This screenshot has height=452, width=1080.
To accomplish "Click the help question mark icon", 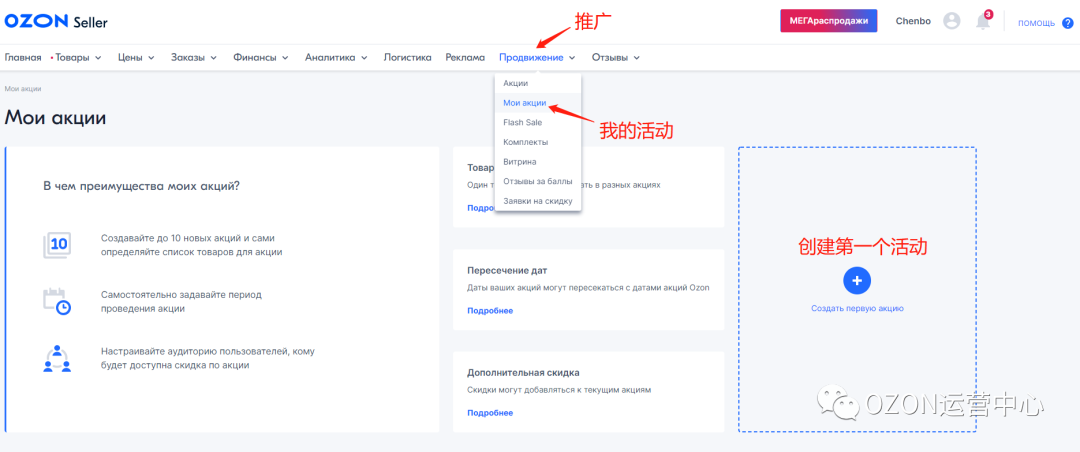I will 1068,23.
